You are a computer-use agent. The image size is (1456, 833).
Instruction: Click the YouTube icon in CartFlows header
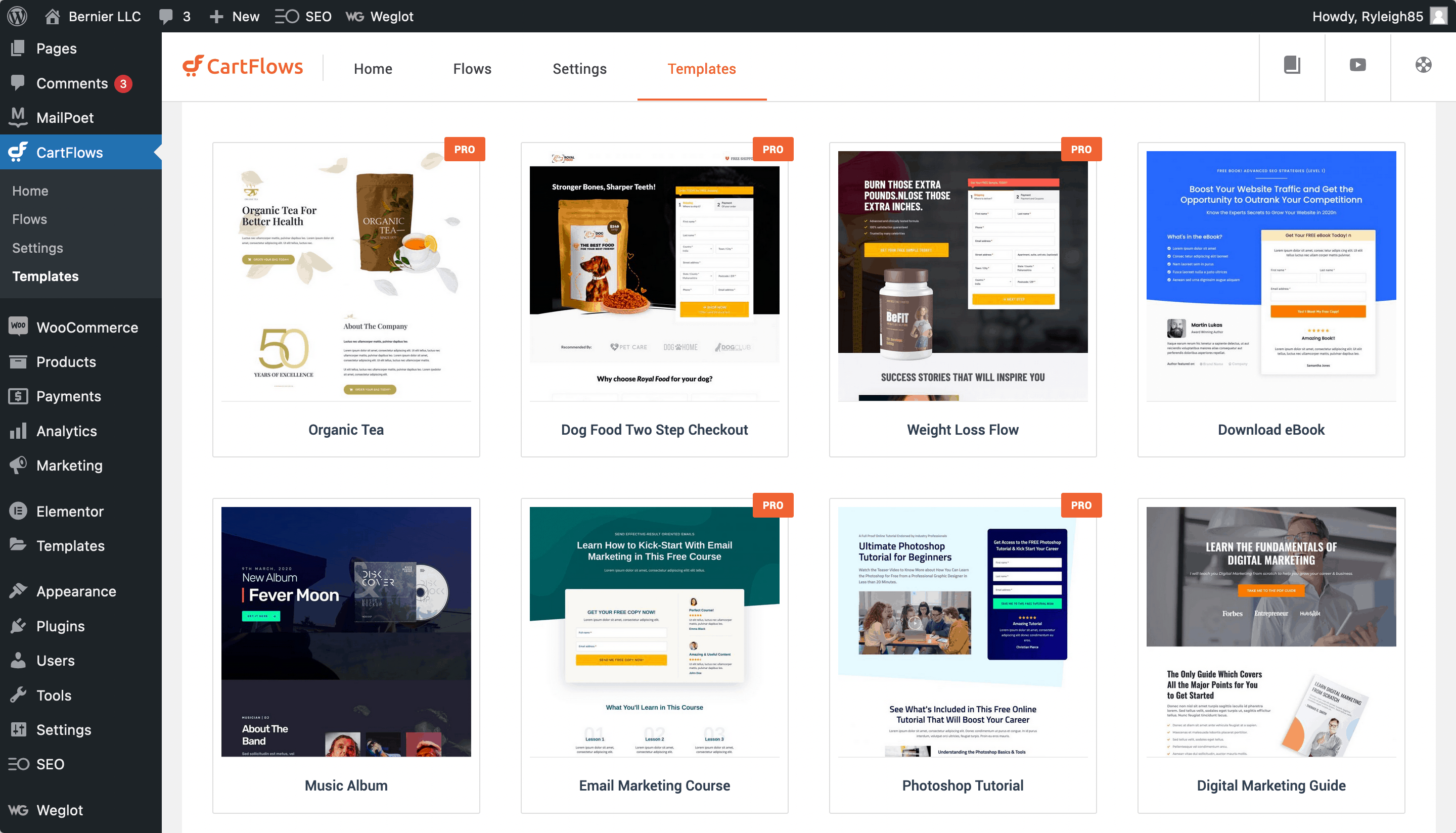[1356, 65]
